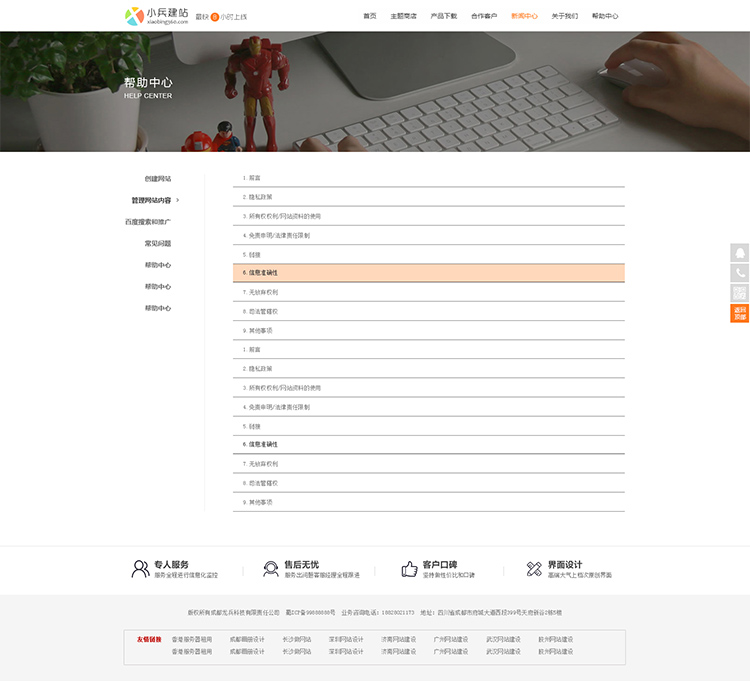
Task: Click the 界面设计 pencil-ruler icon
Action: coord(534,569)
